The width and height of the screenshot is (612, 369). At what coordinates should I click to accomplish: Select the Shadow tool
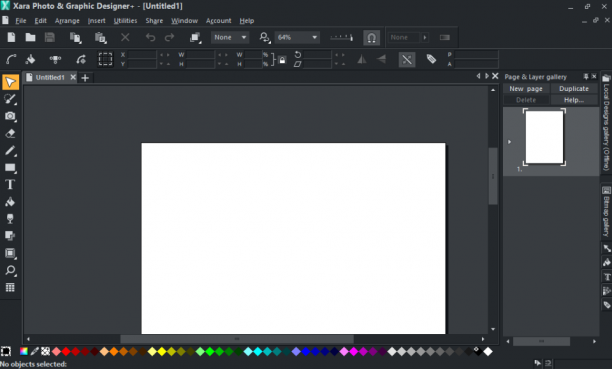[x=10, y=236]
